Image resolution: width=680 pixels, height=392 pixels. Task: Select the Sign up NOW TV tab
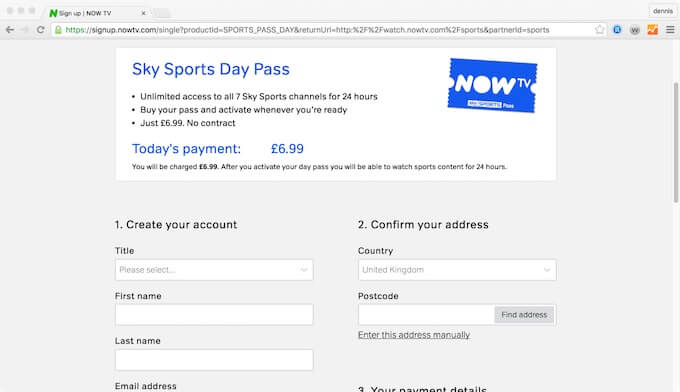96,13
